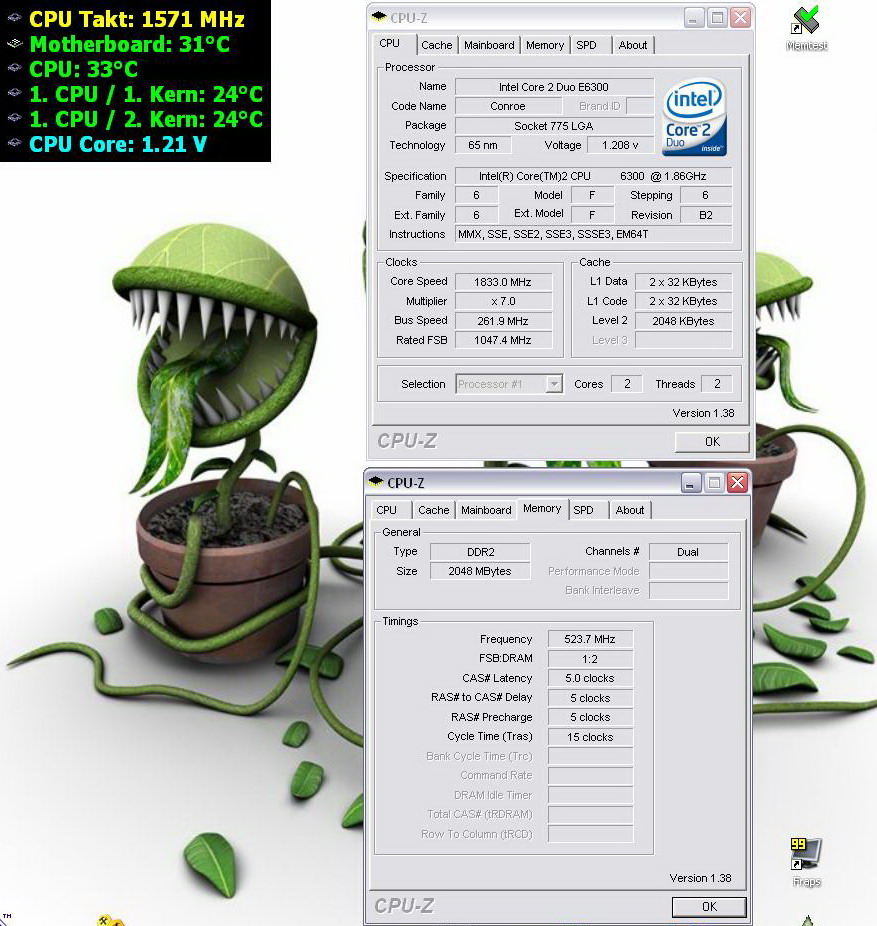Image resolution: width=877 pixels, height=926 pixels.
Task: Close the lower CPU-Z Memory window
Action: 738,482
